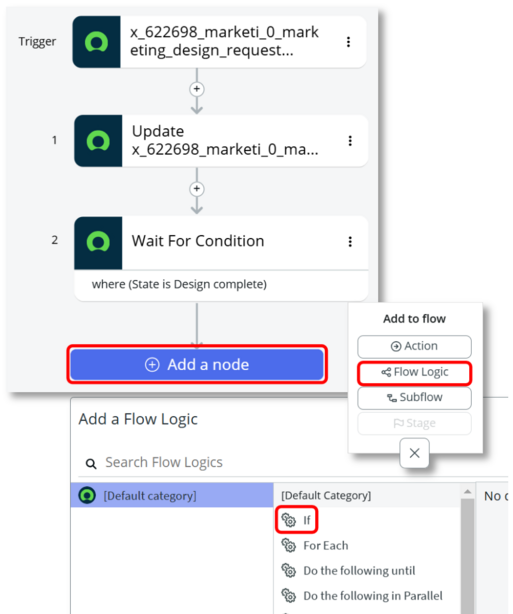Select the If flow logic option

coord(296,520)
